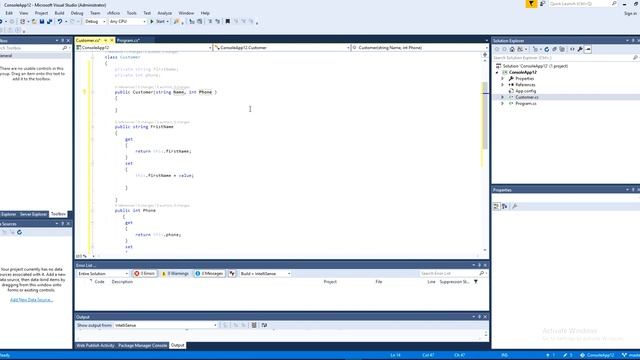The height and width of the screenshot is (360, 640).
Task: Toggle the 0 Warnings filter button
Action: tap(175, 273)
